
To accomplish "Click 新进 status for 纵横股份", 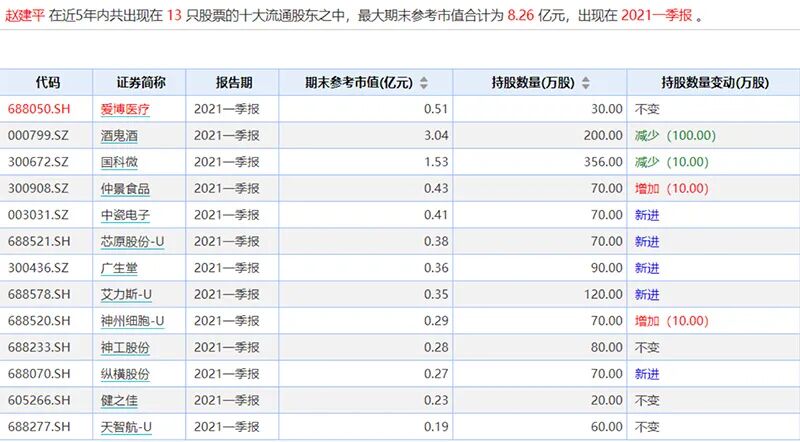I will click(647, 375).
